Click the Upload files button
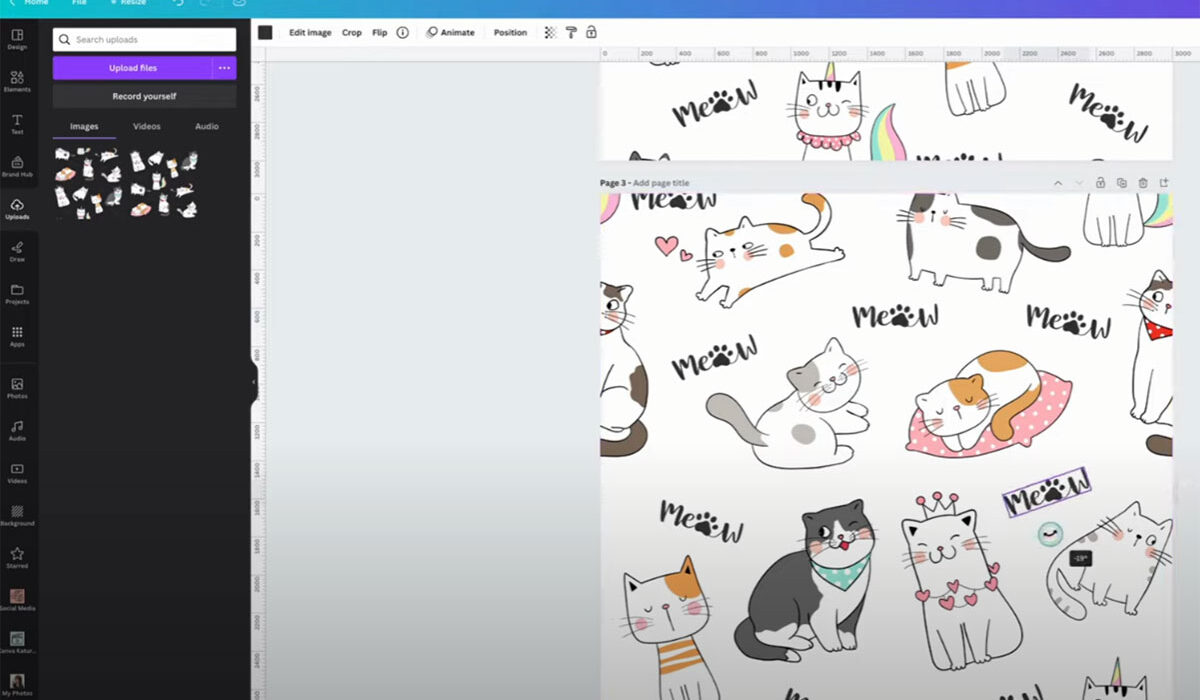Image resolution: width=1200 pixels, height=700 pixels. pos(133,68)
